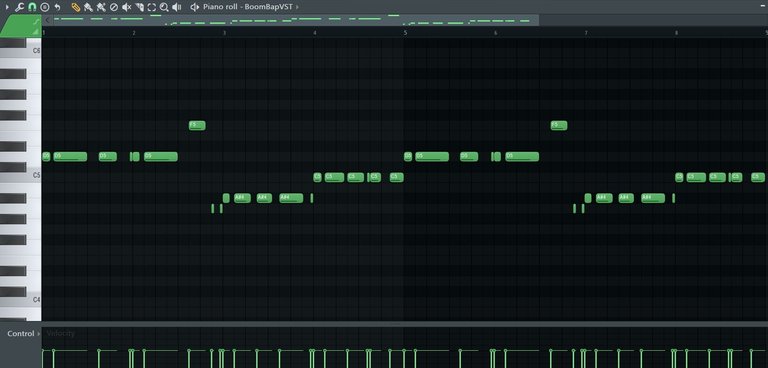
Task: Choose the Select tool
Action: pyautogui.click(x=151, y=7)
